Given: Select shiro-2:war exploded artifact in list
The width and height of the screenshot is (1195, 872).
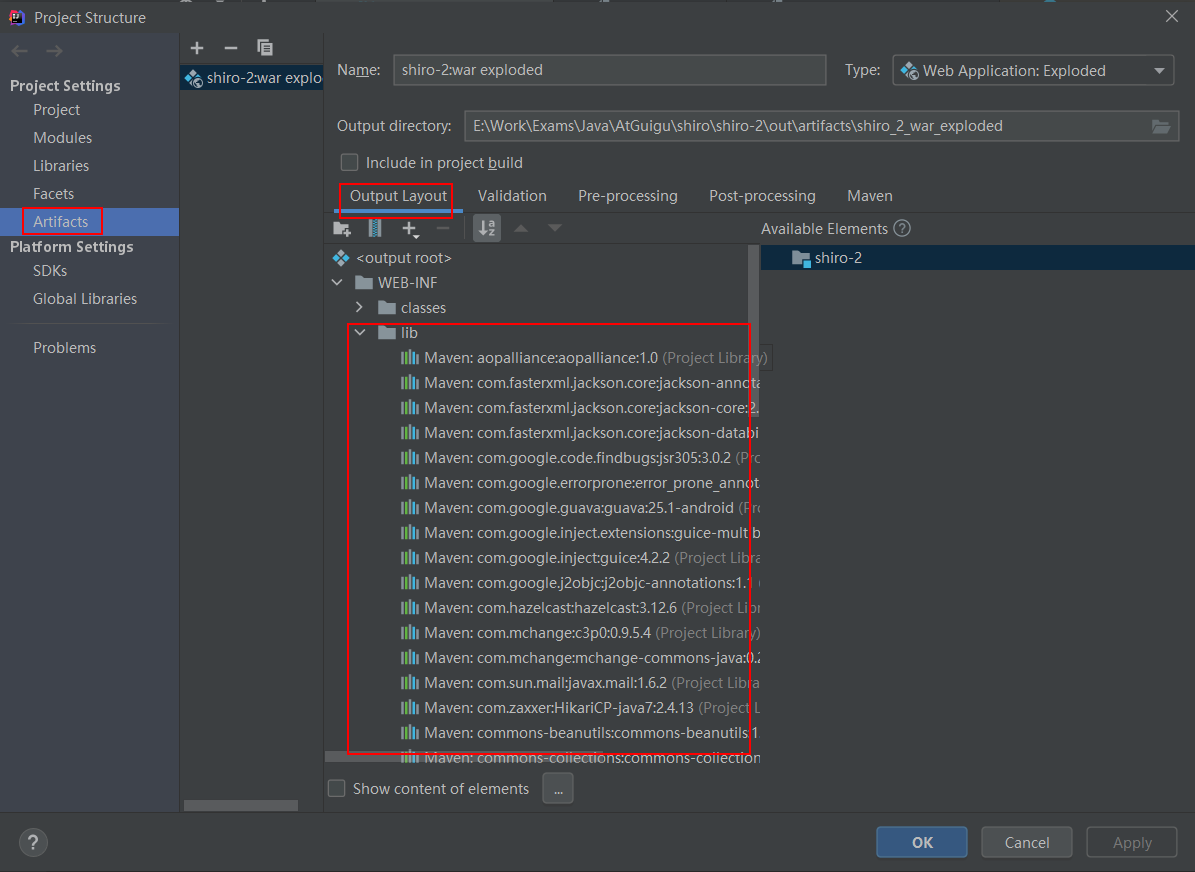Looking at the screenshot, I should pyautogui.click(x=251, y=78).
